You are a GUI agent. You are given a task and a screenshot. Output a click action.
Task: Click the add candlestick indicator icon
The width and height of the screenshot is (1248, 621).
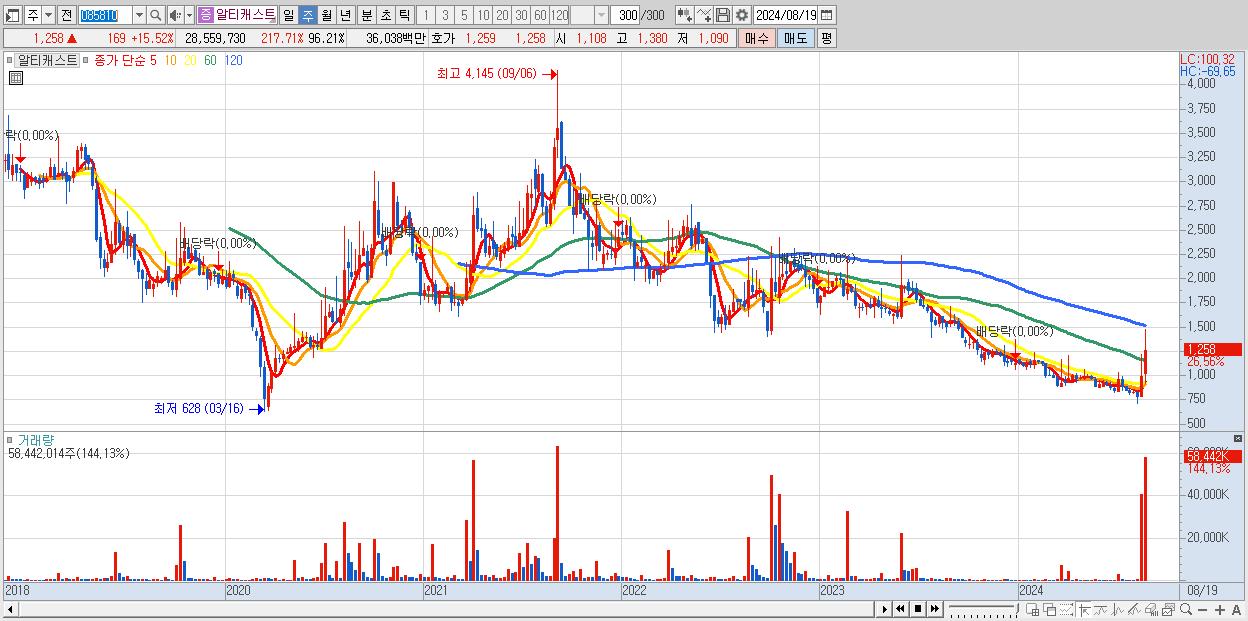685,15
